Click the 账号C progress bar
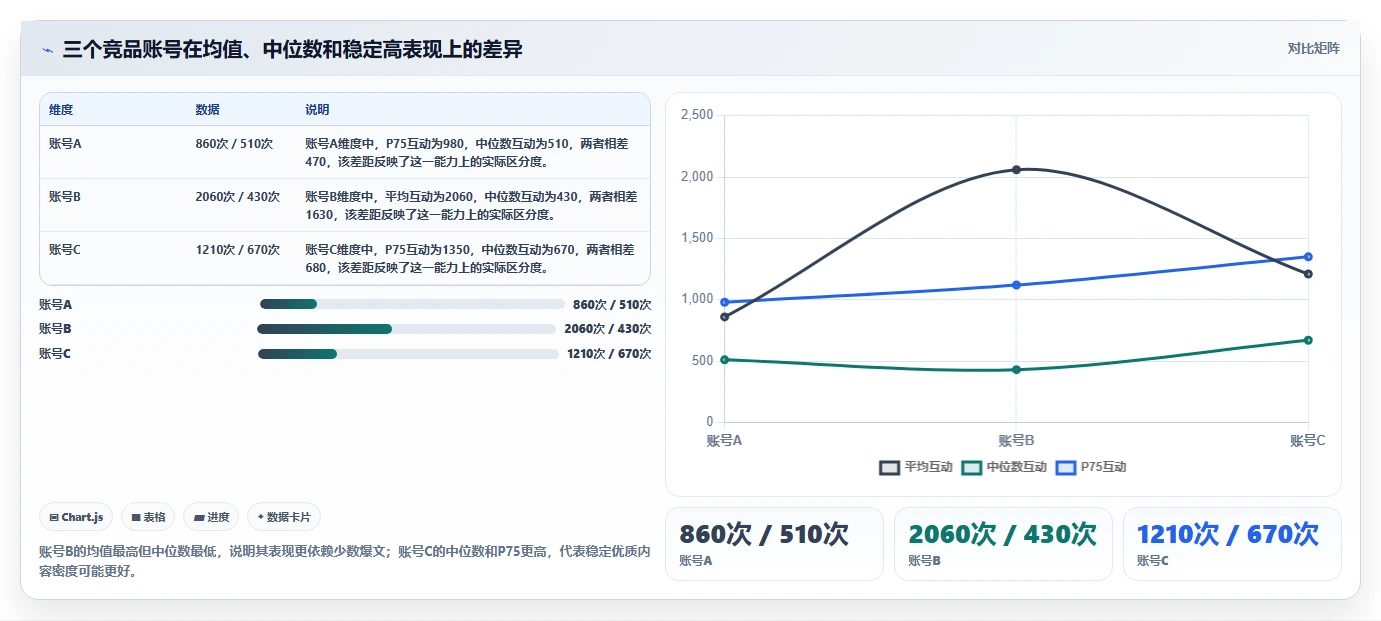This screenshot has height=621, width=1381. [408, 354]
